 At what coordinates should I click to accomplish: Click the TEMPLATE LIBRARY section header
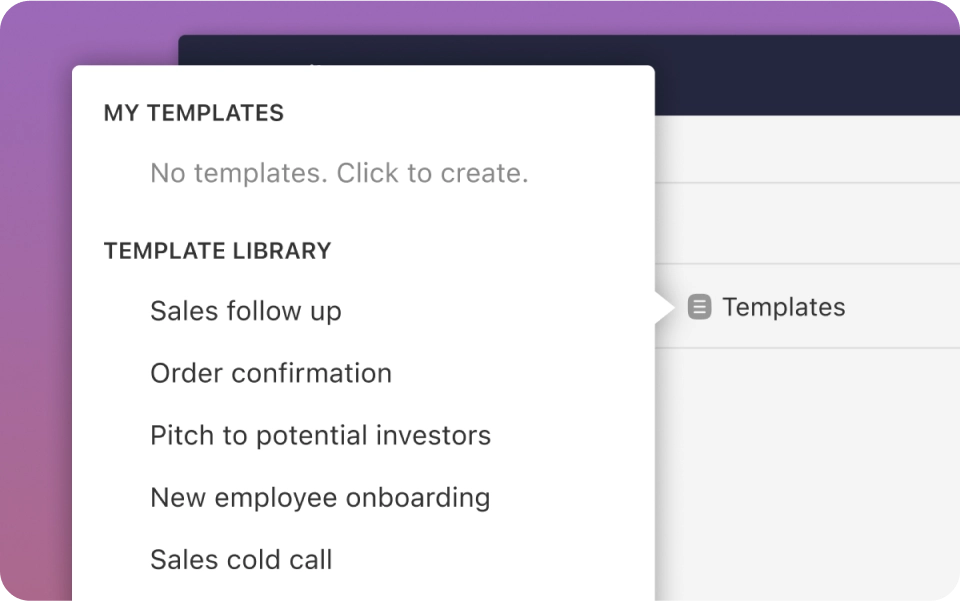pyautogui.click(x=217, y=250)
